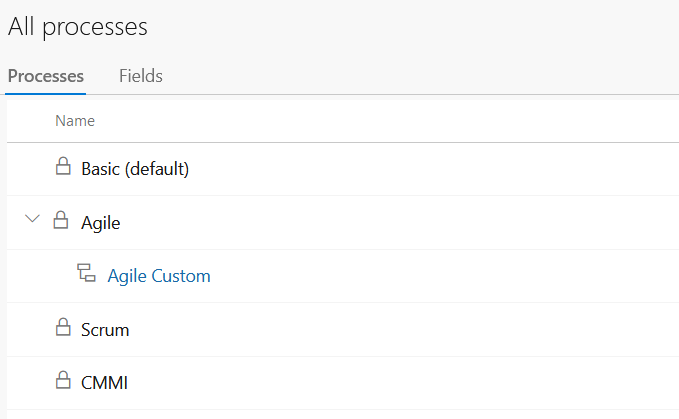Click empty area of the CMMI row
The width and height of the screenshot is (679, 419).
coord(403,383)
